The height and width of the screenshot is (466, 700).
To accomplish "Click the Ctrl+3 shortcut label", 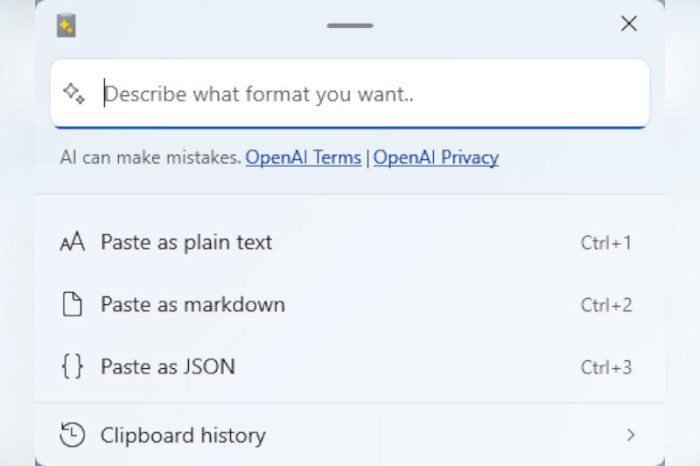I will pyautogui.click(x=606, y=367).
